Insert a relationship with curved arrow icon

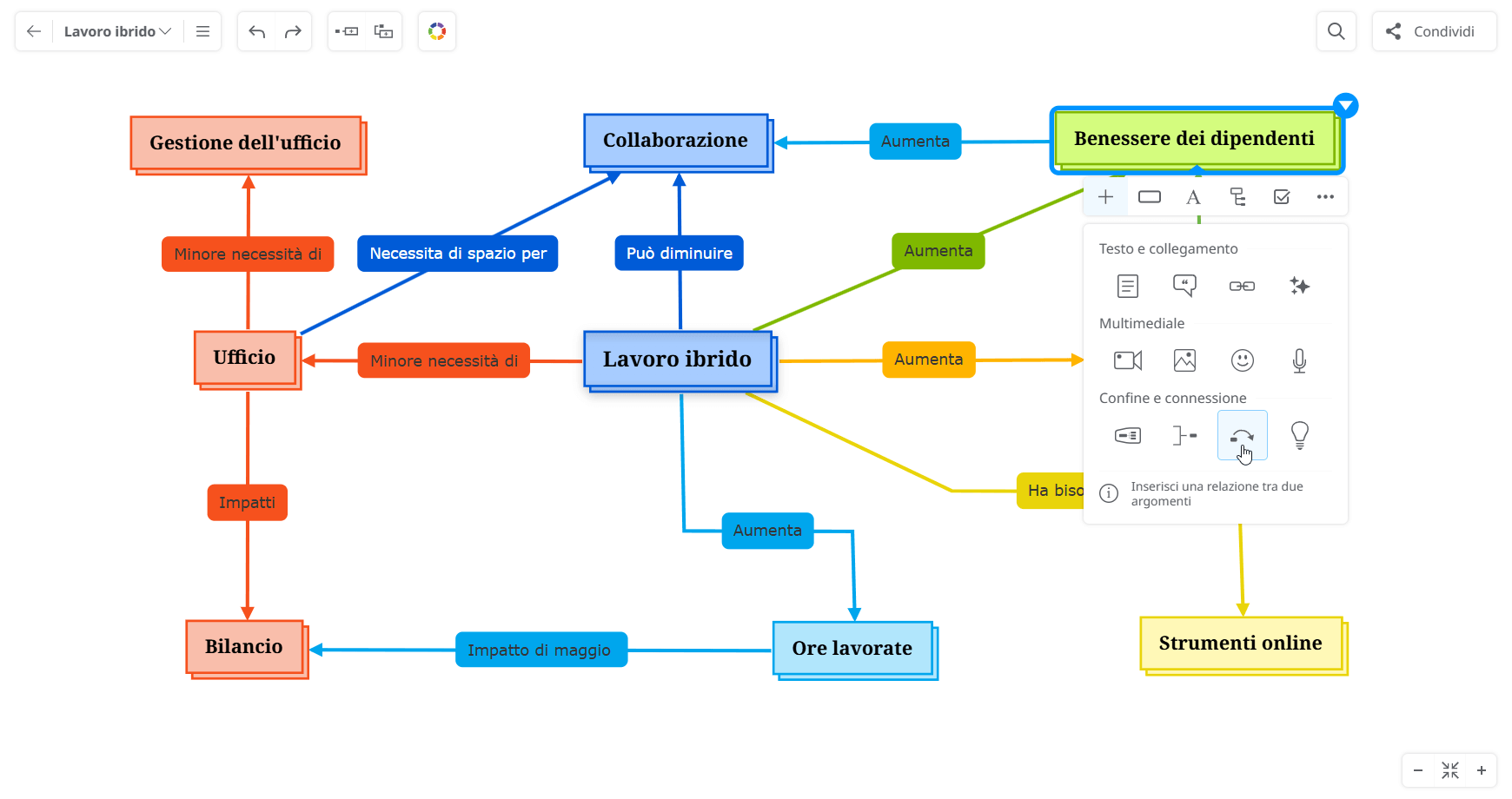tap(1243, 435)
